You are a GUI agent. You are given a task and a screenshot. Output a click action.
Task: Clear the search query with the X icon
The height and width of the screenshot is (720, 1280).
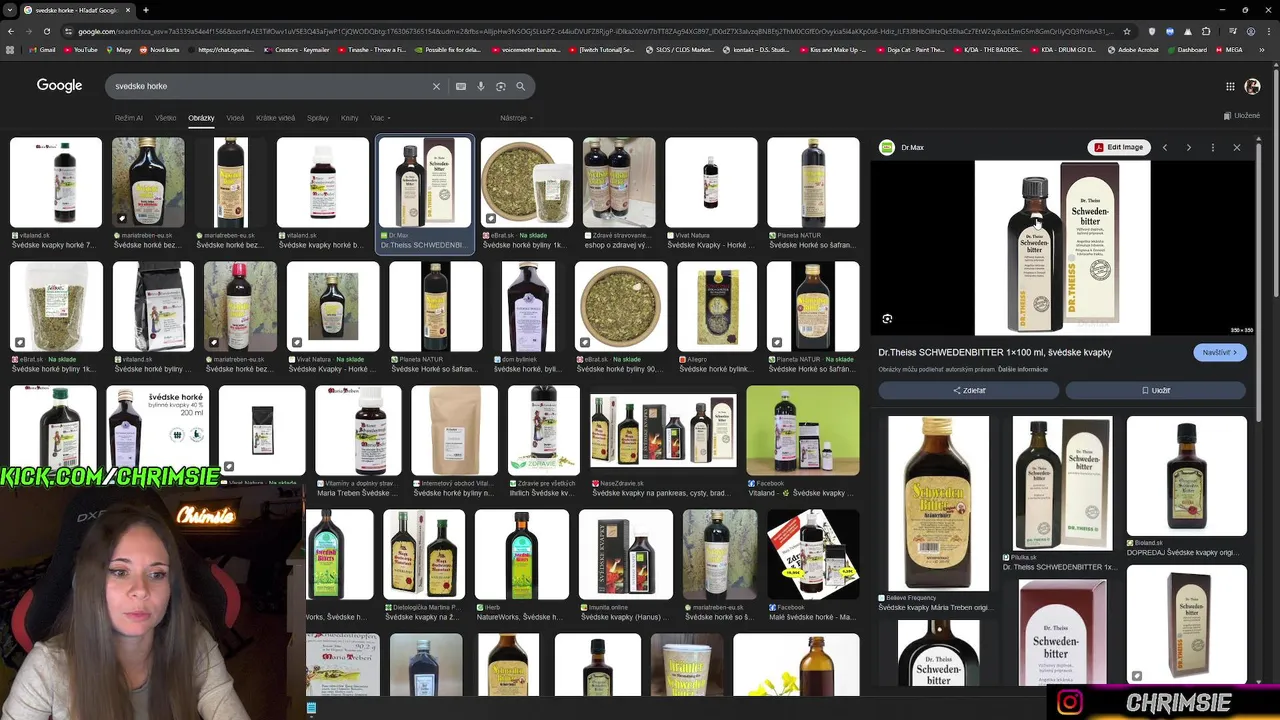click(436, 86)
